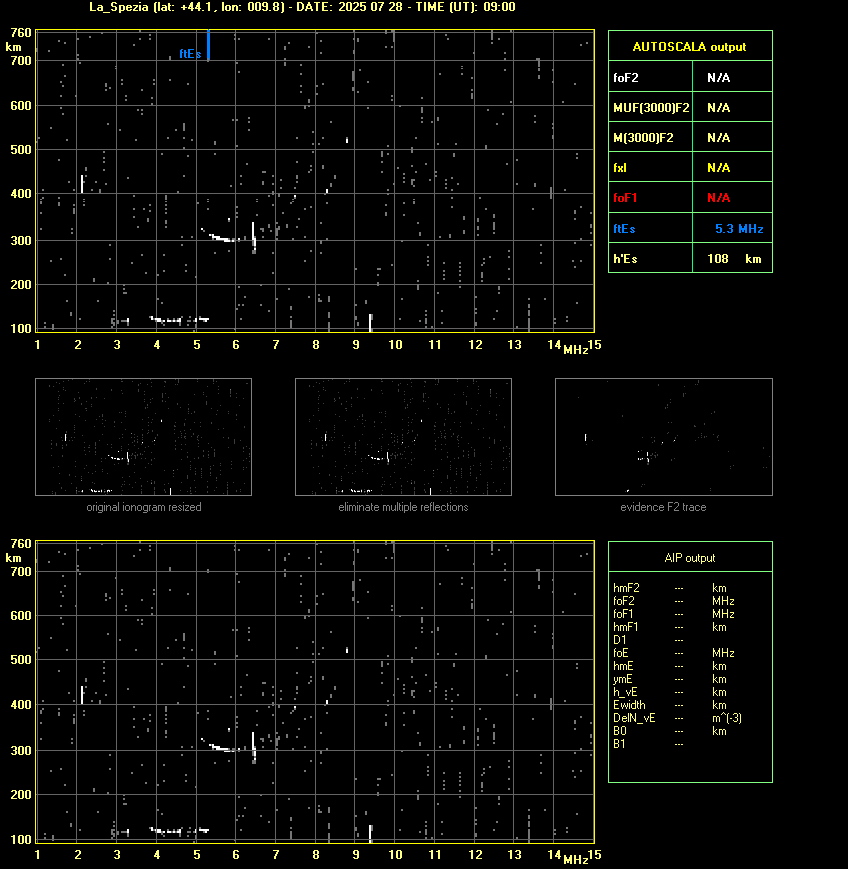The width and height of the screenshot is (848, 869).
Task: Click the B0 row in AIP output
Action: click(x=670, y=731)
